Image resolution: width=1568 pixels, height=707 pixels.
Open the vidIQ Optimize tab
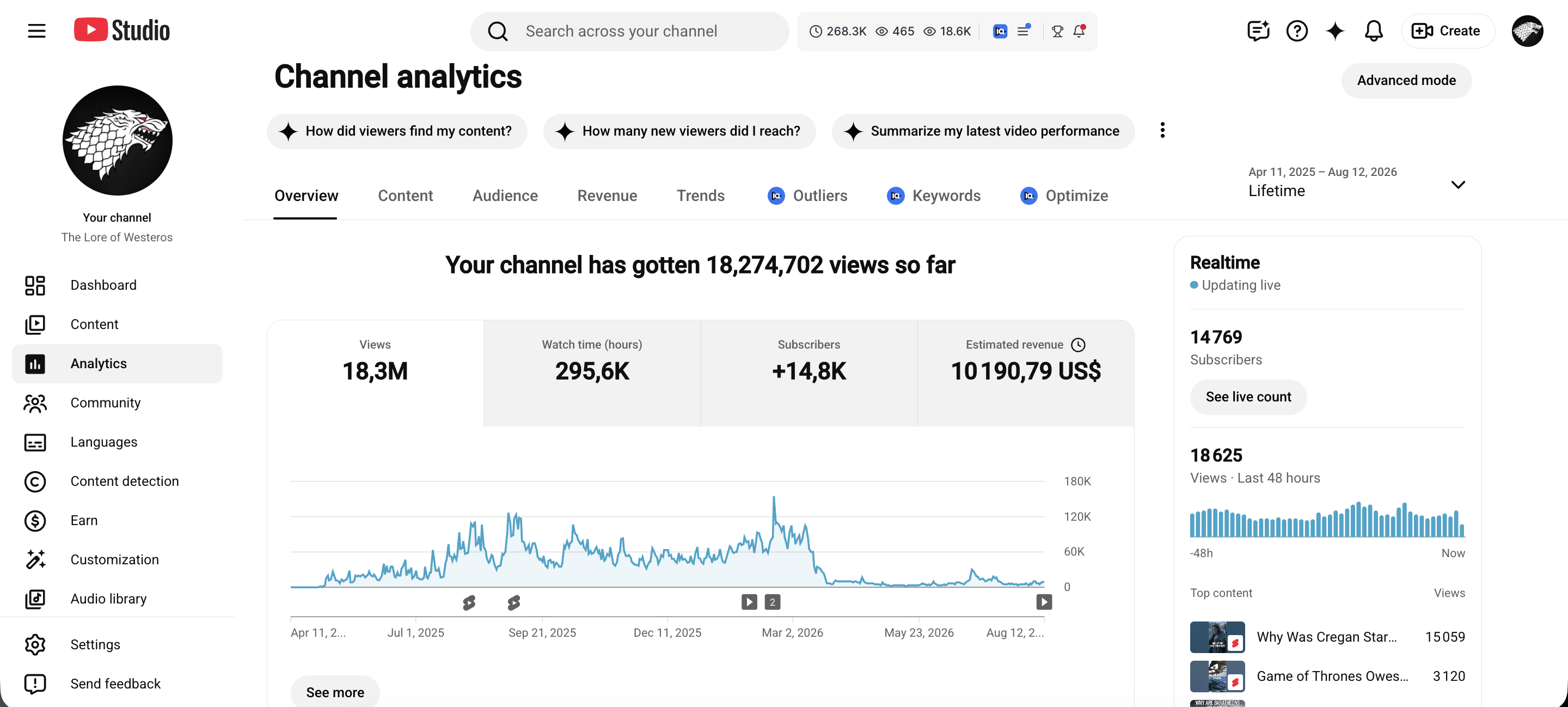[1063, 196]
